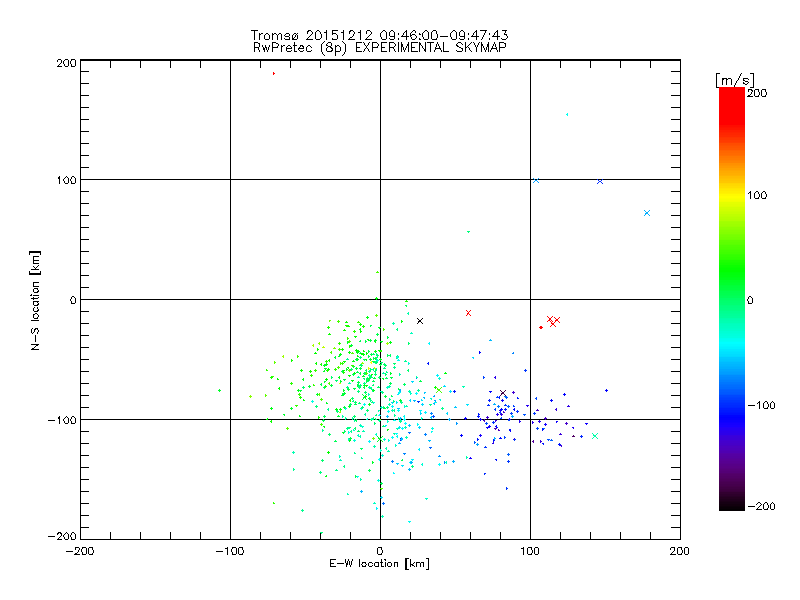The width and height of the screenshot is (800, 600).
Task: Click the "N-S location [km]" axis label
Action: [35, 300]
